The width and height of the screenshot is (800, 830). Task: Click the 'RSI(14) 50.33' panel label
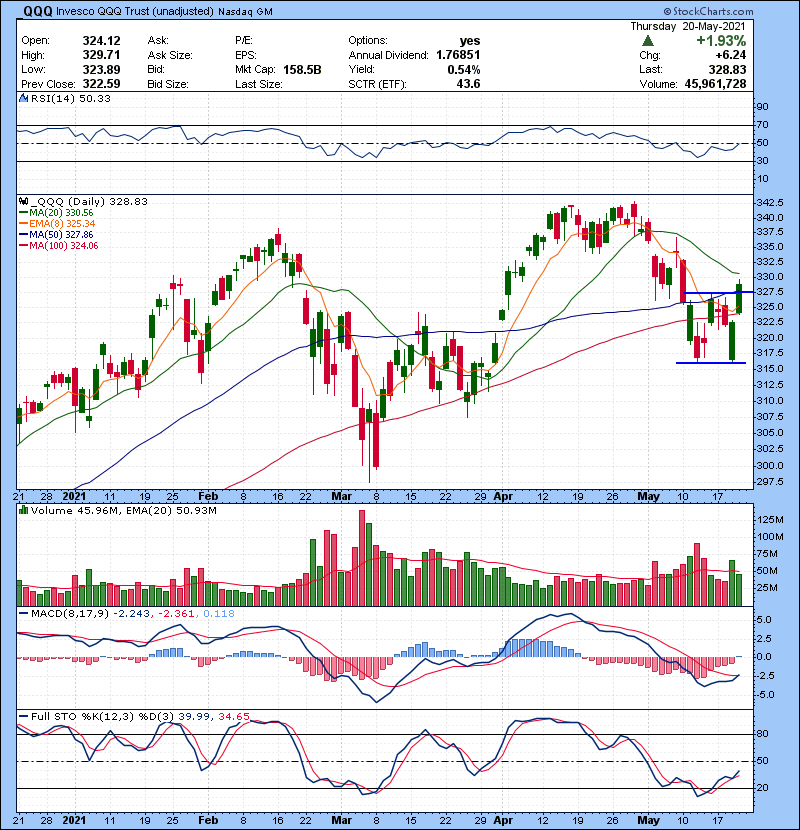click(70, 98)
